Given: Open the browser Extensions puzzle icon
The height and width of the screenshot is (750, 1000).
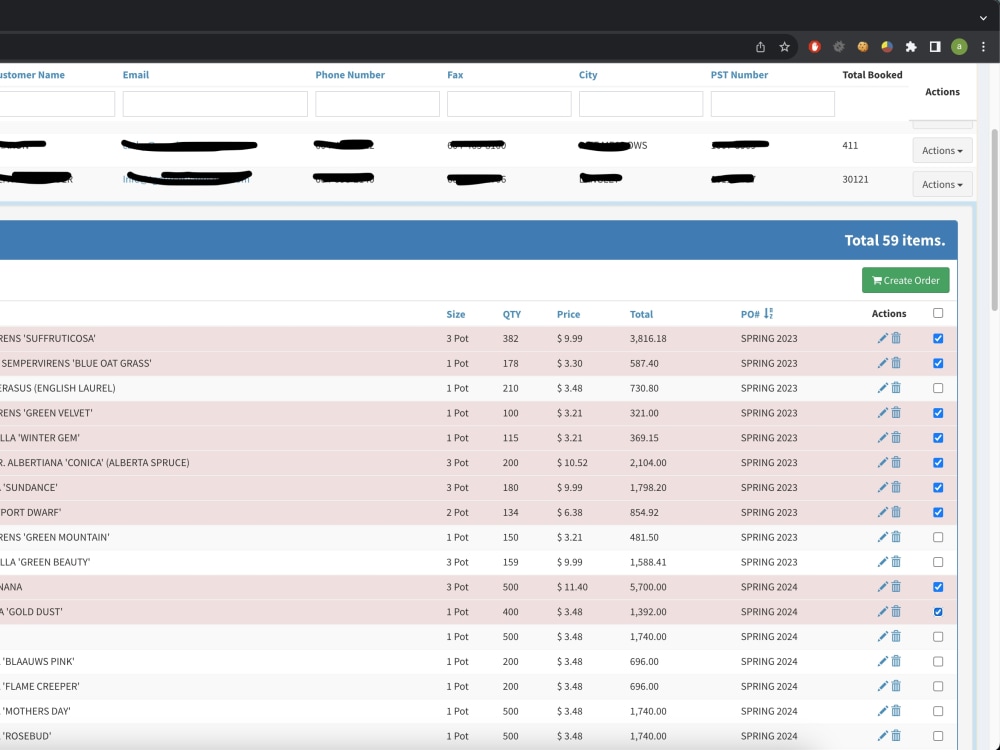Looking at the screenshot, I should click(911, 46).
